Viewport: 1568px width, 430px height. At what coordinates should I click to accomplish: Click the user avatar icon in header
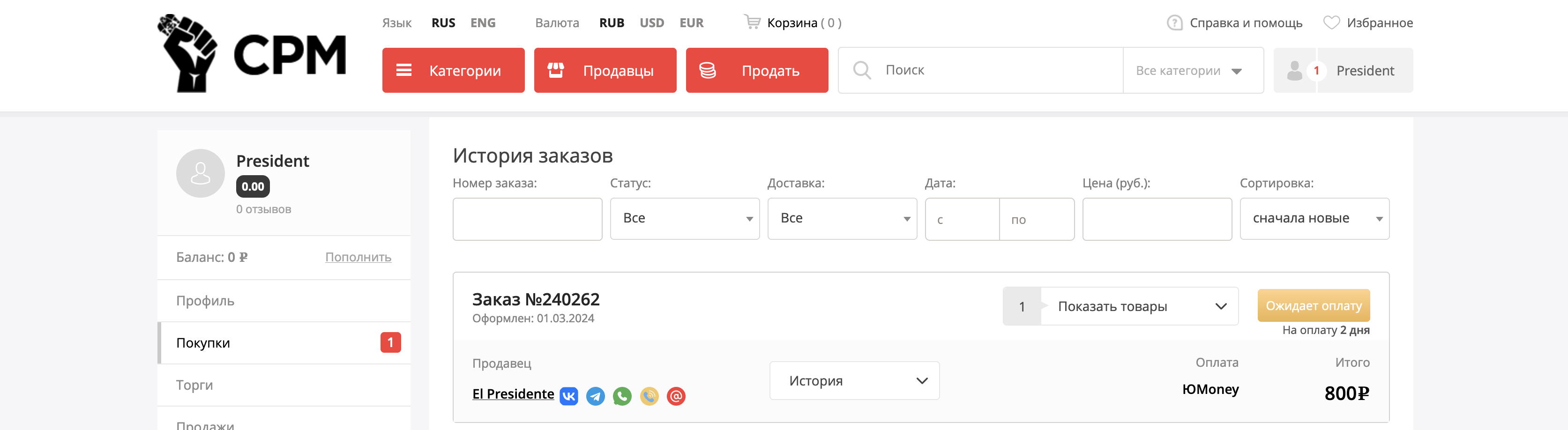[x=1295, y=71]
